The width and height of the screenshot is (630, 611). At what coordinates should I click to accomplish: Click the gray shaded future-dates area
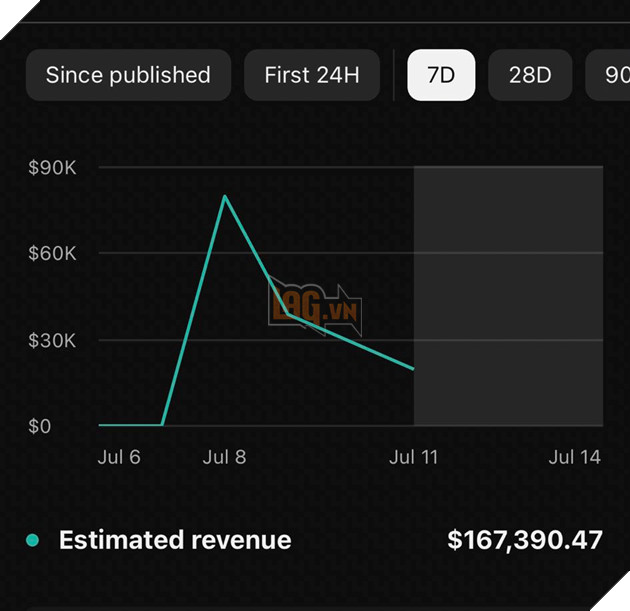(x=508, y=295)
